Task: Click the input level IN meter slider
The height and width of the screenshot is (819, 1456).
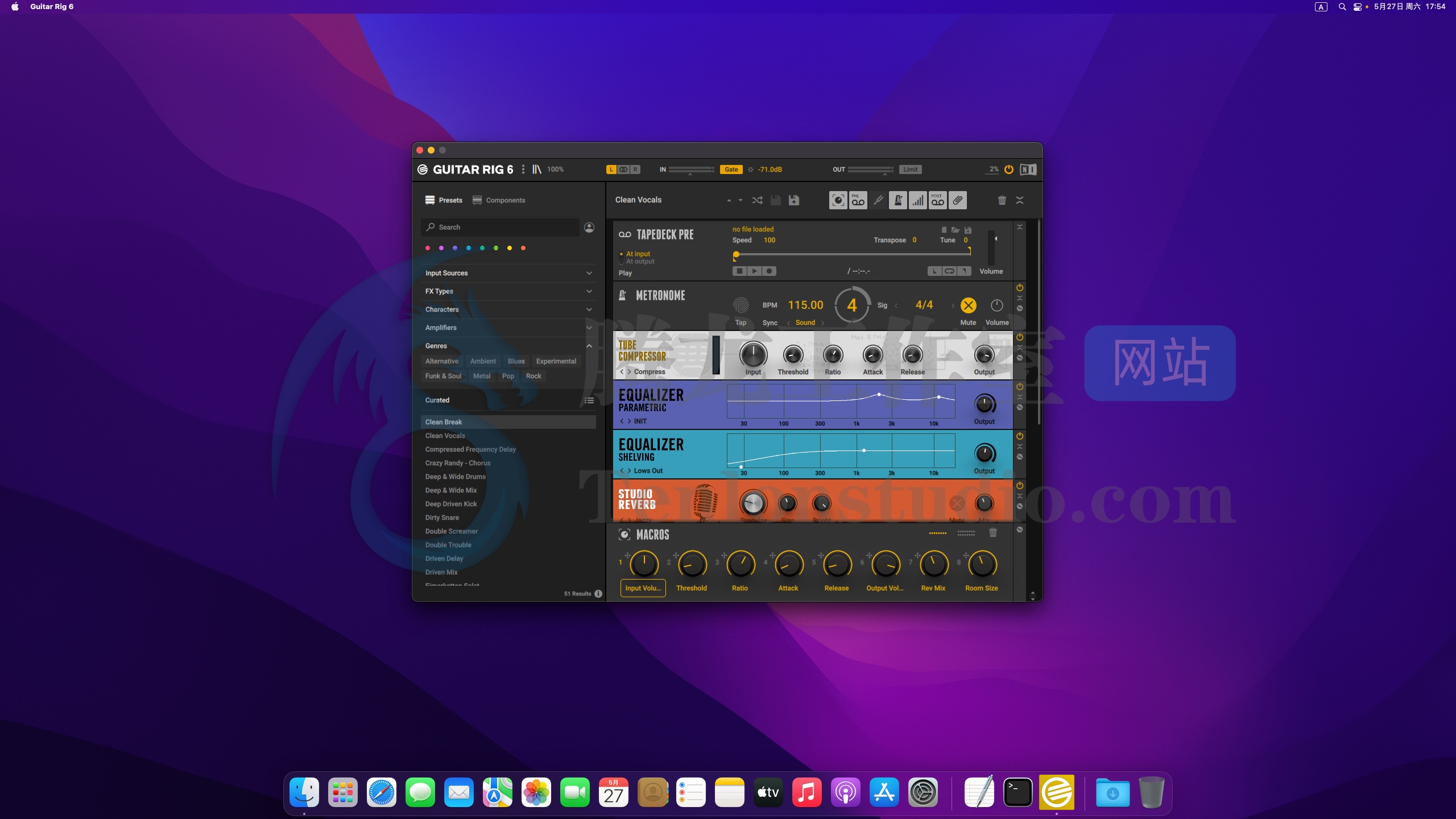Action: coord(691,169)
